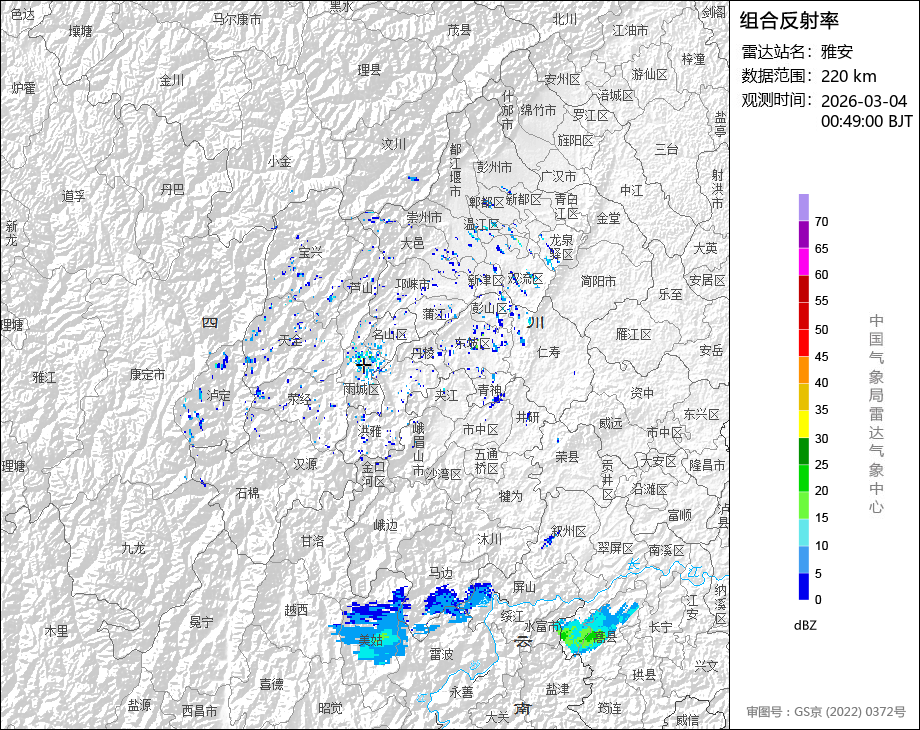Image resolution: width=920 pixels, height=730 pixels.
Task: Click the 金堂 label
Action: click(x=608, y=218)
